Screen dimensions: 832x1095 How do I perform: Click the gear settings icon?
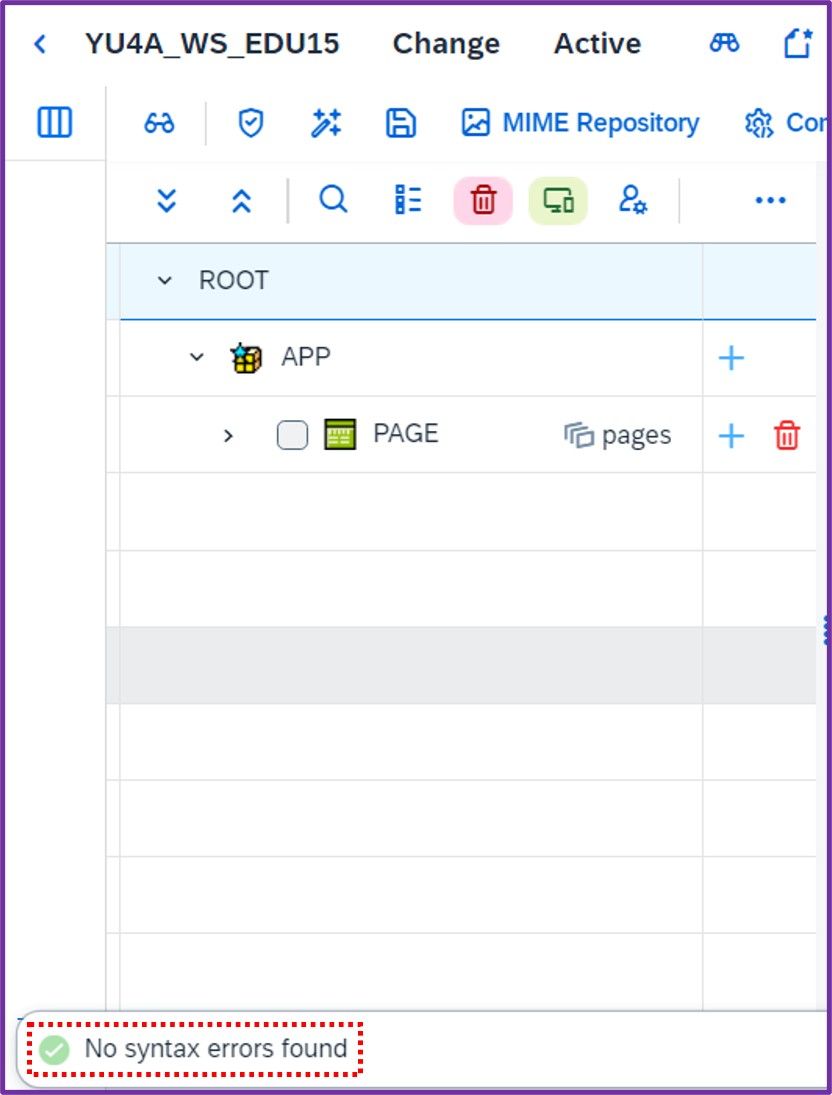tap(759, 124)
